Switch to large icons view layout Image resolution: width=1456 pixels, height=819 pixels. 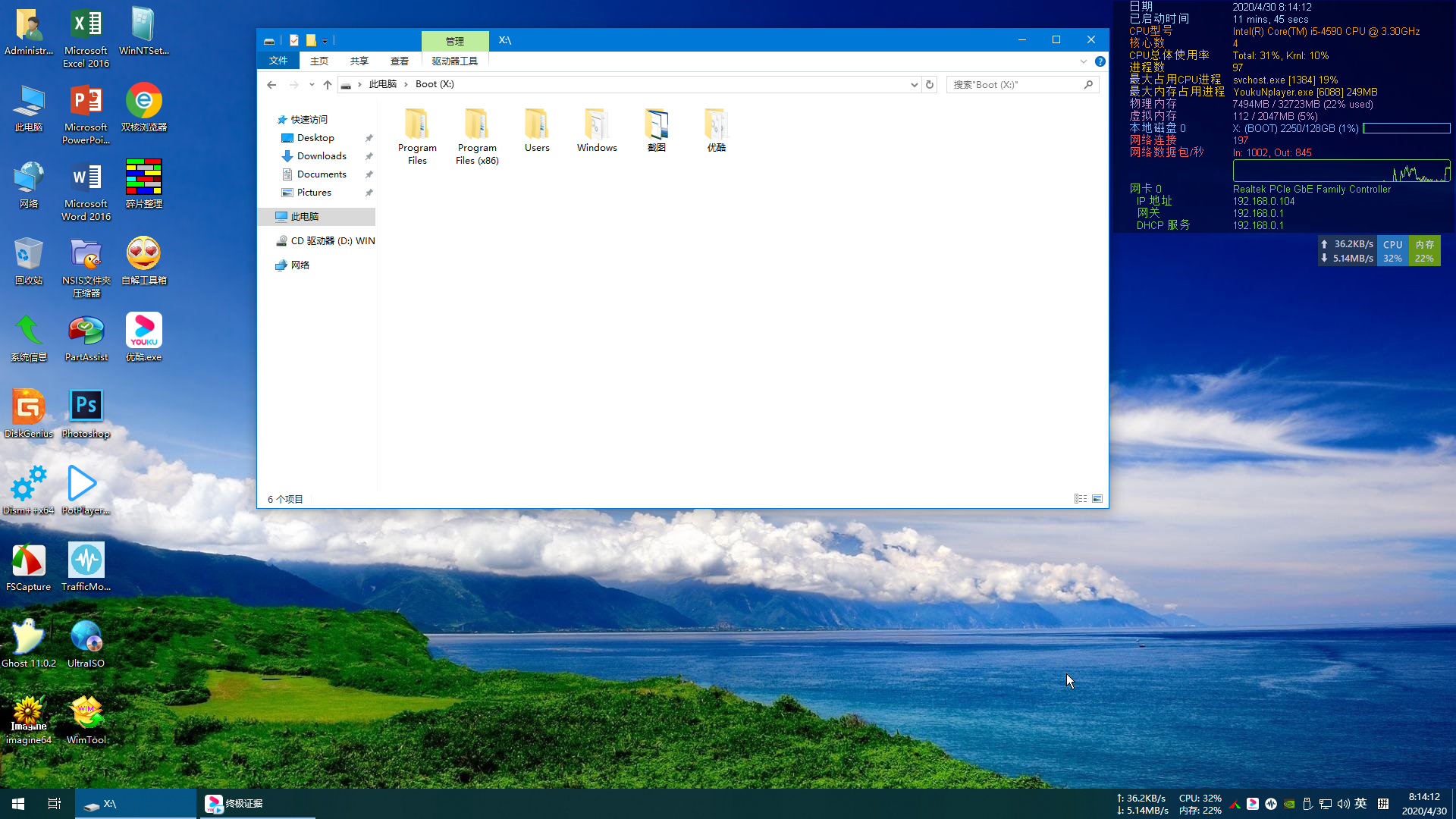coord(1097,498)
